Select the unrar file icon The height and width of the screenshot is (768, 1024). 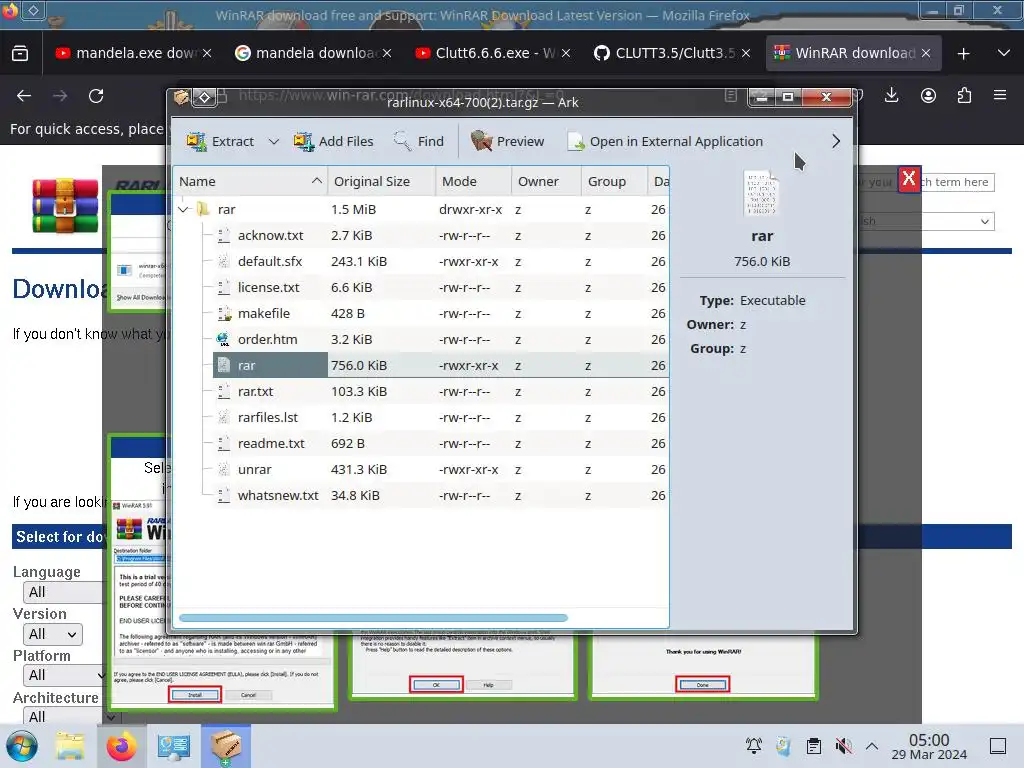click(223, 470)
